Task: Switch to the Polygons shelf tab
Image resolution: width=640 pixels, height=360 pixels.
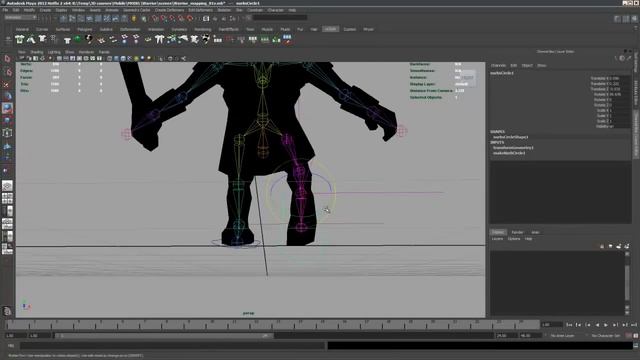Action: (84, 29)
